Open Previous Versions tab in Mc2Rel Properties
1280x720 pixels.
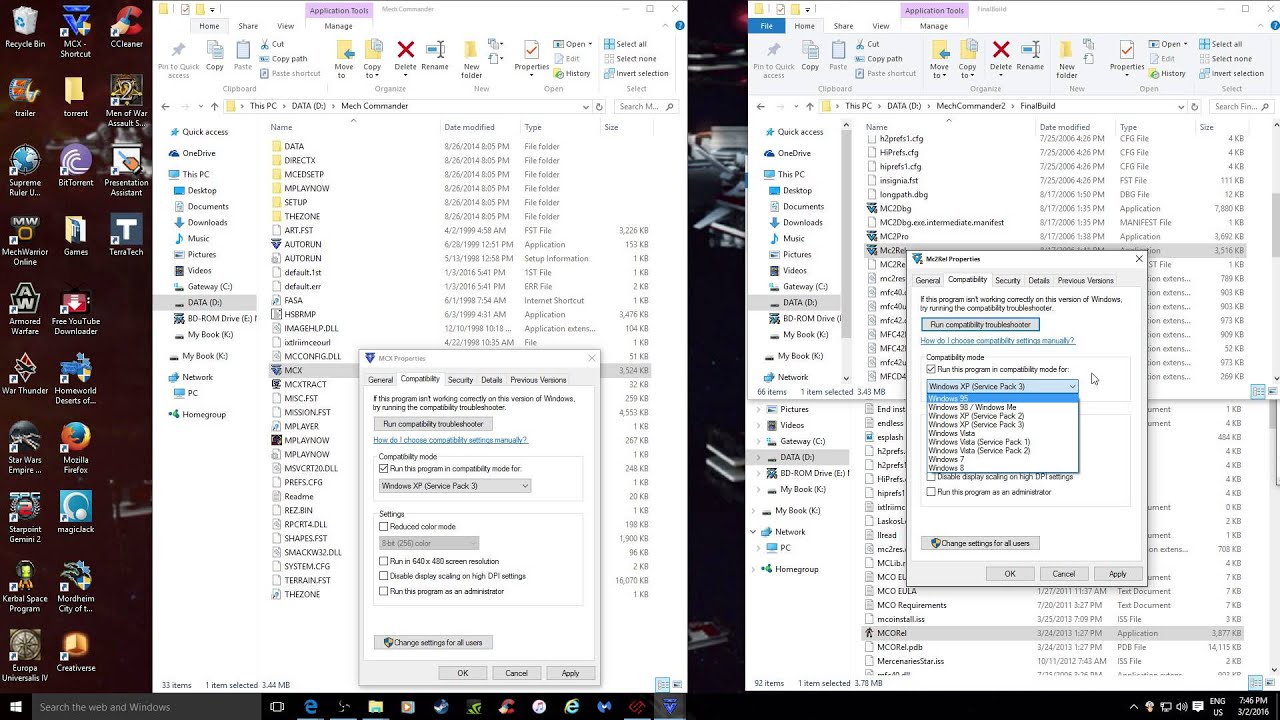tap(1085, 281)
